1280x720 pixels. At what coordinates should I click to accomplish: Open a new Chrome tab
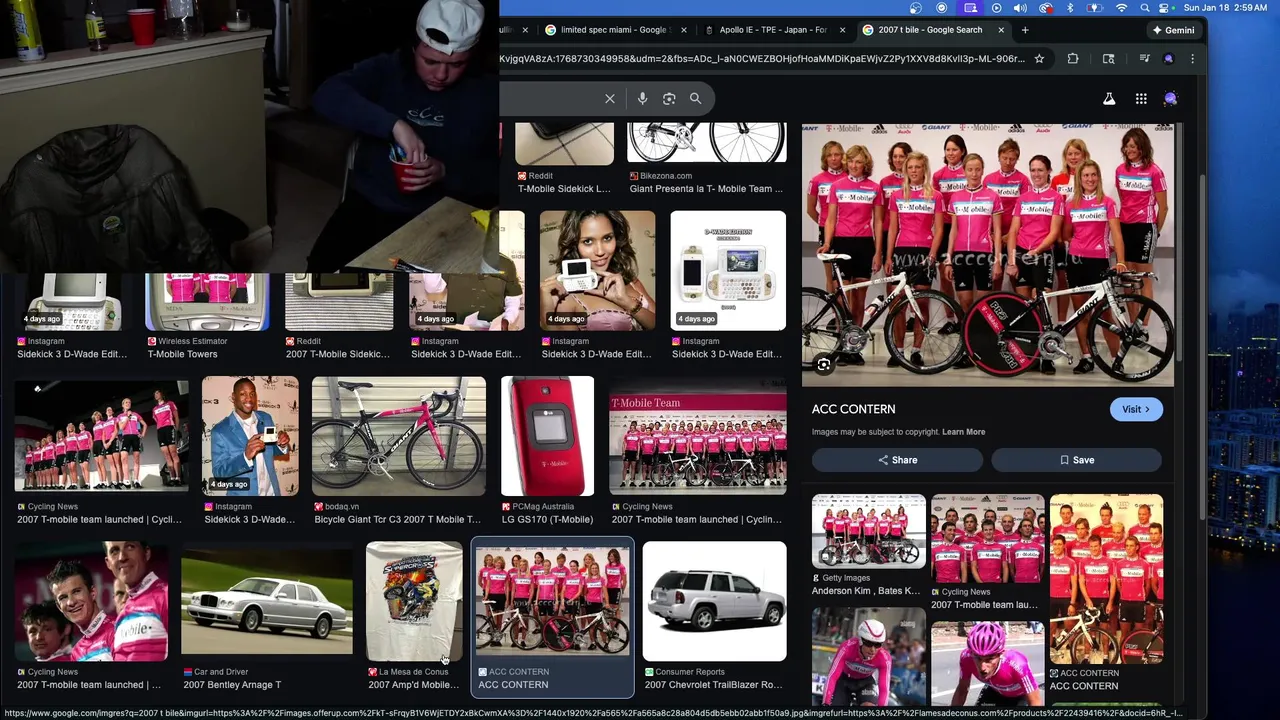(x=1025, y=30)
